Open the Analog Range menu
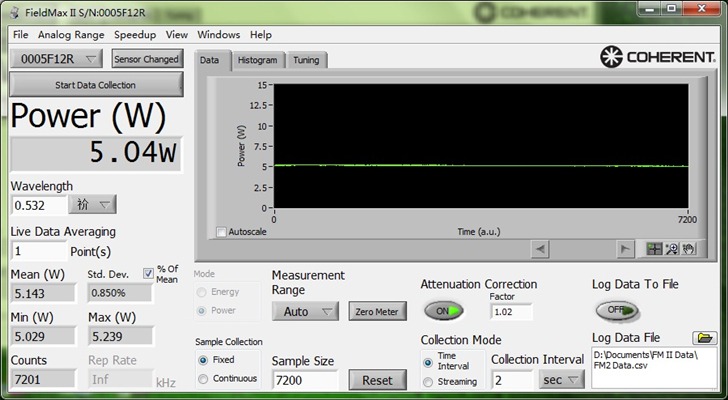Viewport: 728px width, 400px height. pyautogui.click(x=71, y=35)
